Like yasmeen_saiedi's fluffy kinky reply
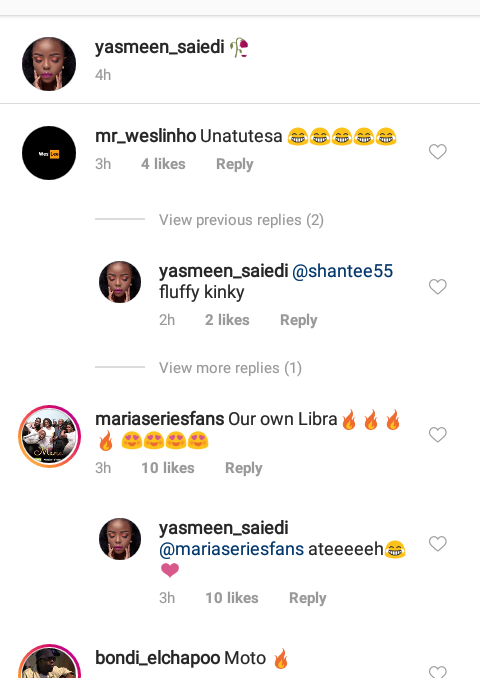Screen dimensions: 480x678 [x=437, y=286]
